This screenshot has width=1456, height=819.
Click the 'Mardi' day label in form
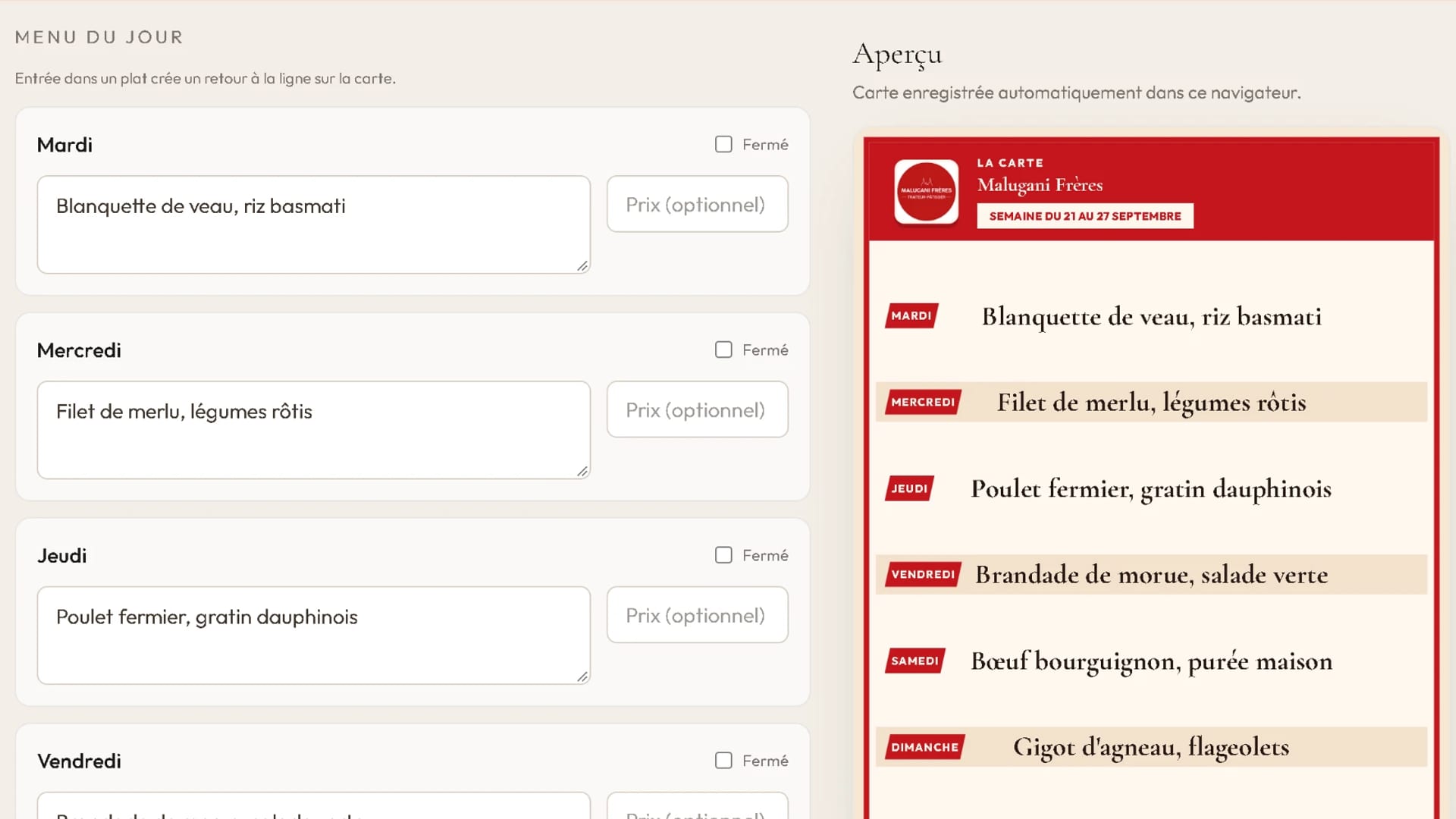(64, 145)
